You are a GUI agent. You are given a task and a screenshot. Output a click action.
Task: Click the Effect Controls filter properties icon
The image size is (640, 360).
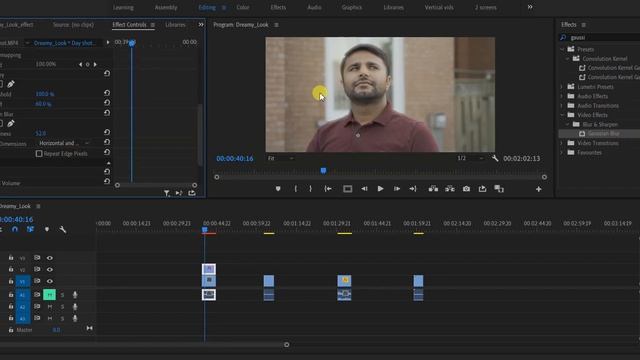coord(167,193)
